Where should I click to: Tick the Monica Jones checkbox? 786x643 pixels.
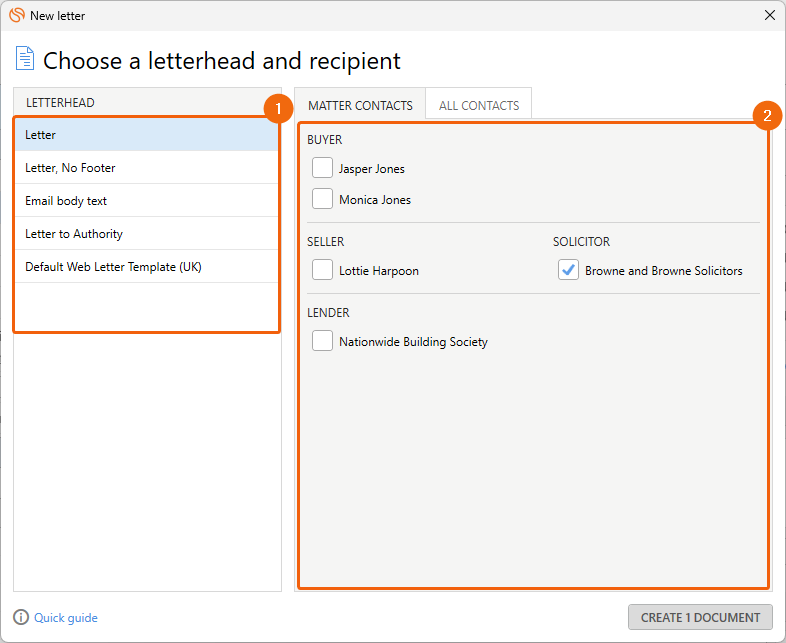pyautogui.click(x=322, y=199)
